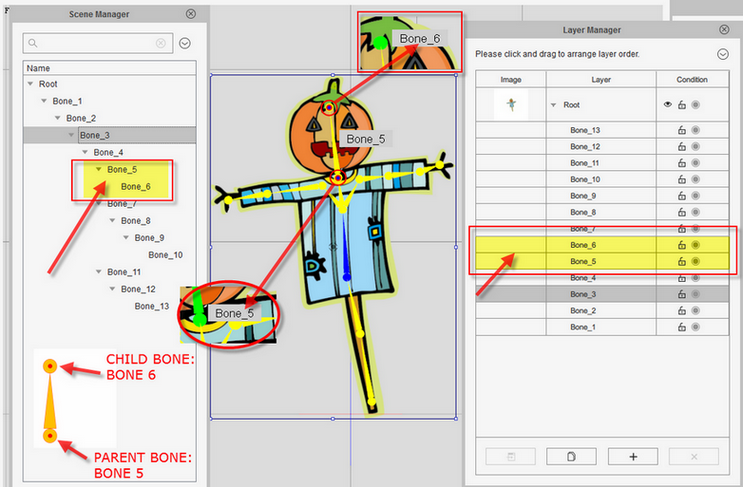Add a new layer with plus button
This screenshot has width=743, height=487.
tap(633, 457)
